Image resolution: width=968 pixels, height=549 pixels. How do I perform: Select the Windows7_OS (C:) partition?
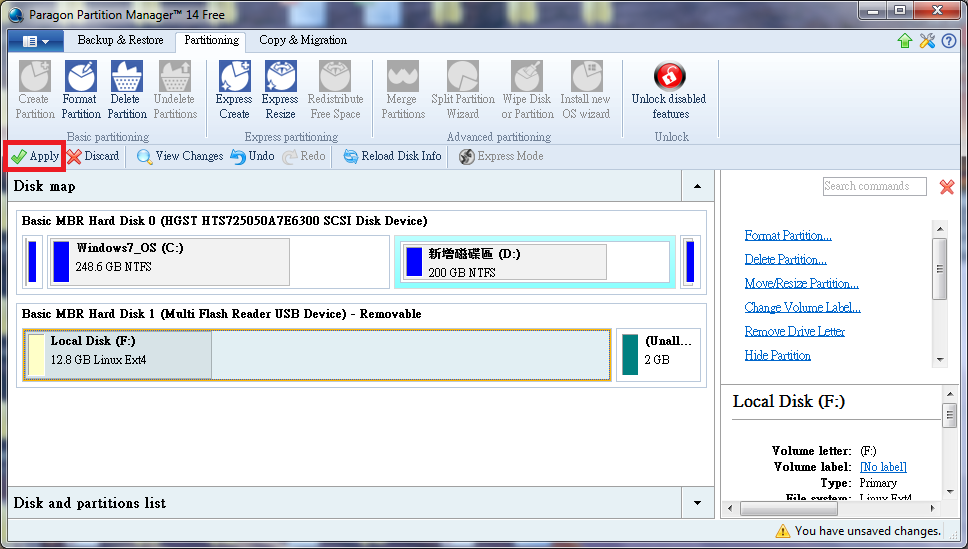pyautogui.click(x=219, y=262)
